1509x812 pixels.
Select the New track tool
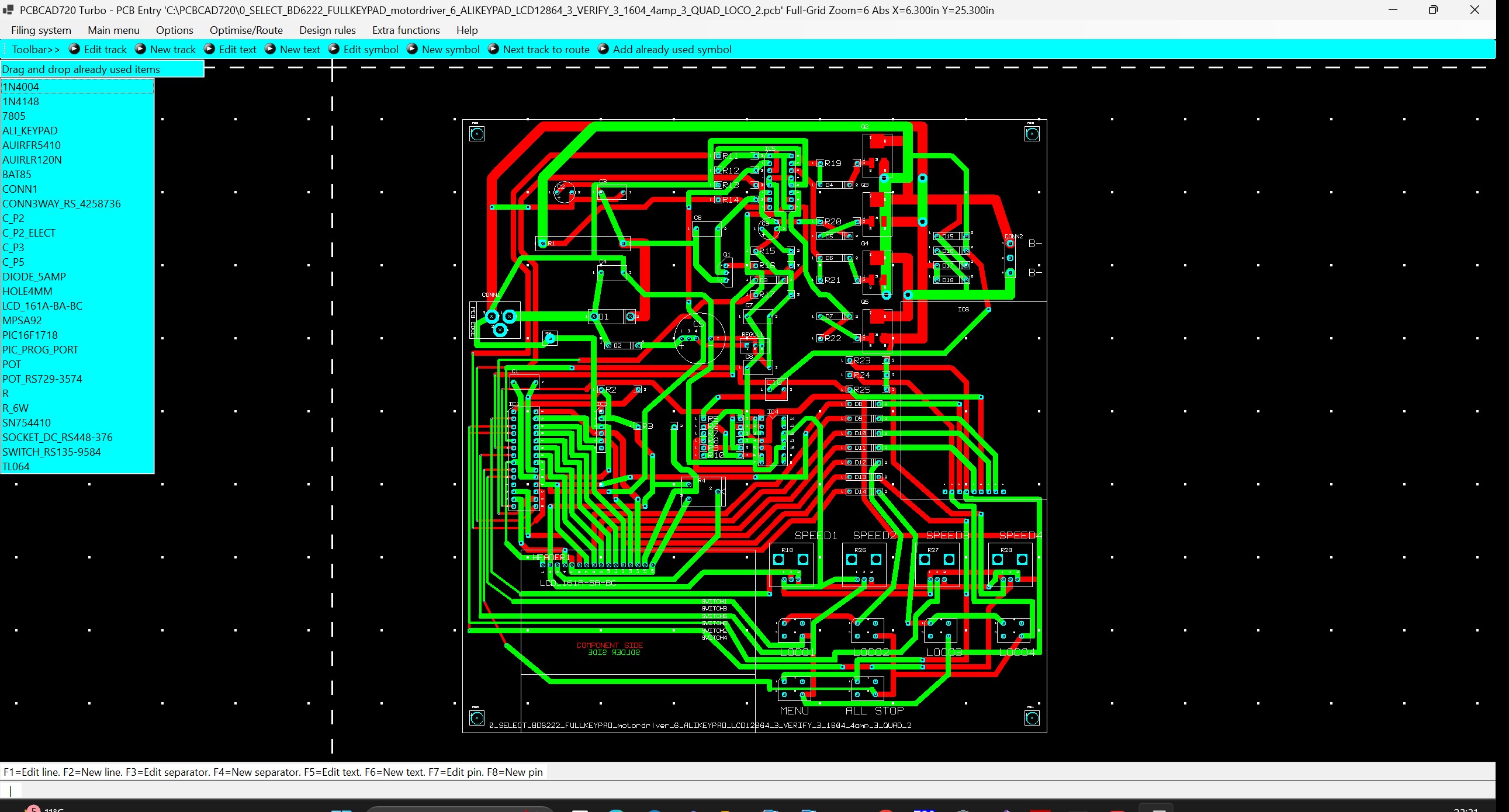(173, 49)
